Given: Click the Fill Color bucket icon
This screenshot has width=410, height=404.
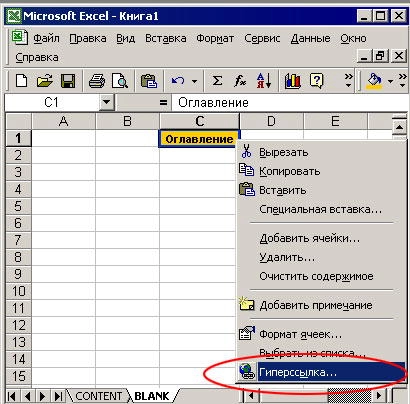Looking at the screenshot, I should click(375, 81).
